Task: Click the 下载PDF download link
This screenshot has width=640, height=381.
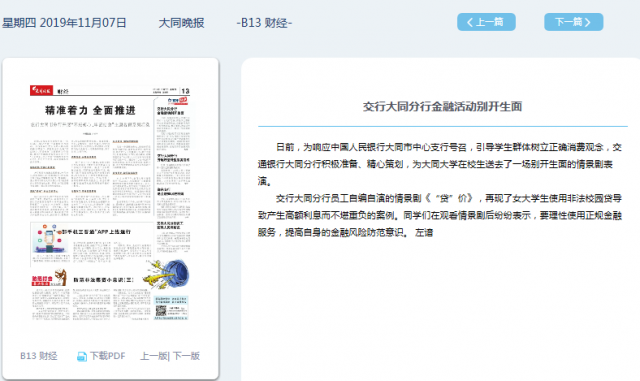Action: [108, 356]
